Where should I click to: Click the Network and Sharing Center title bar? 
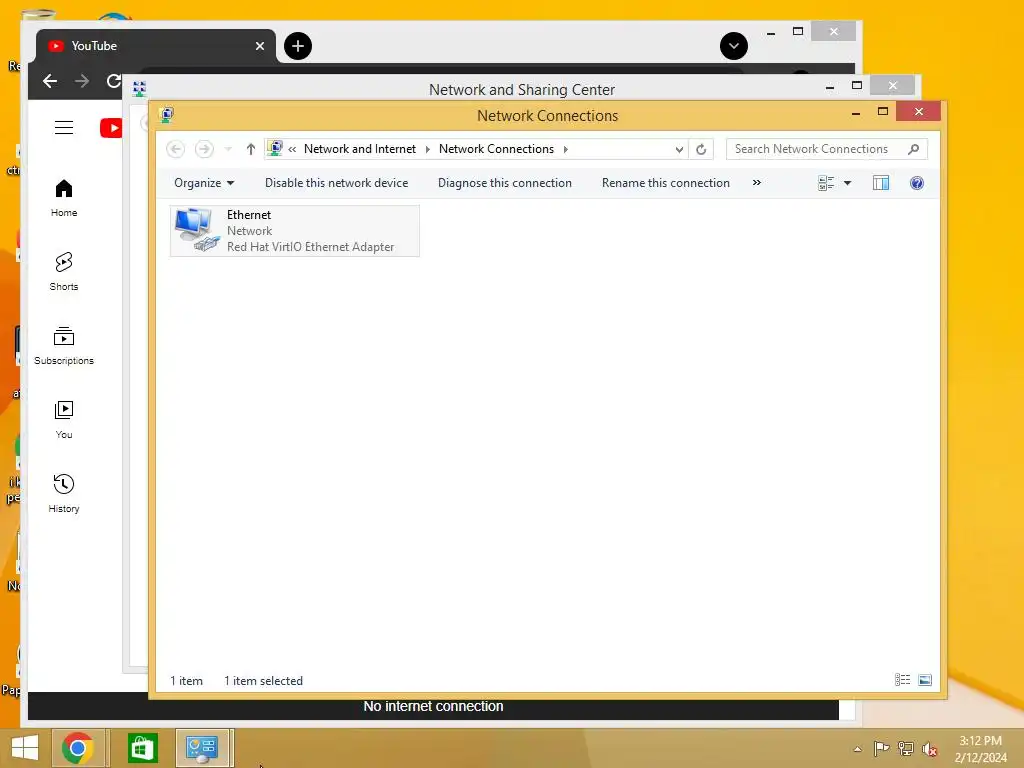tap(521, 89)
